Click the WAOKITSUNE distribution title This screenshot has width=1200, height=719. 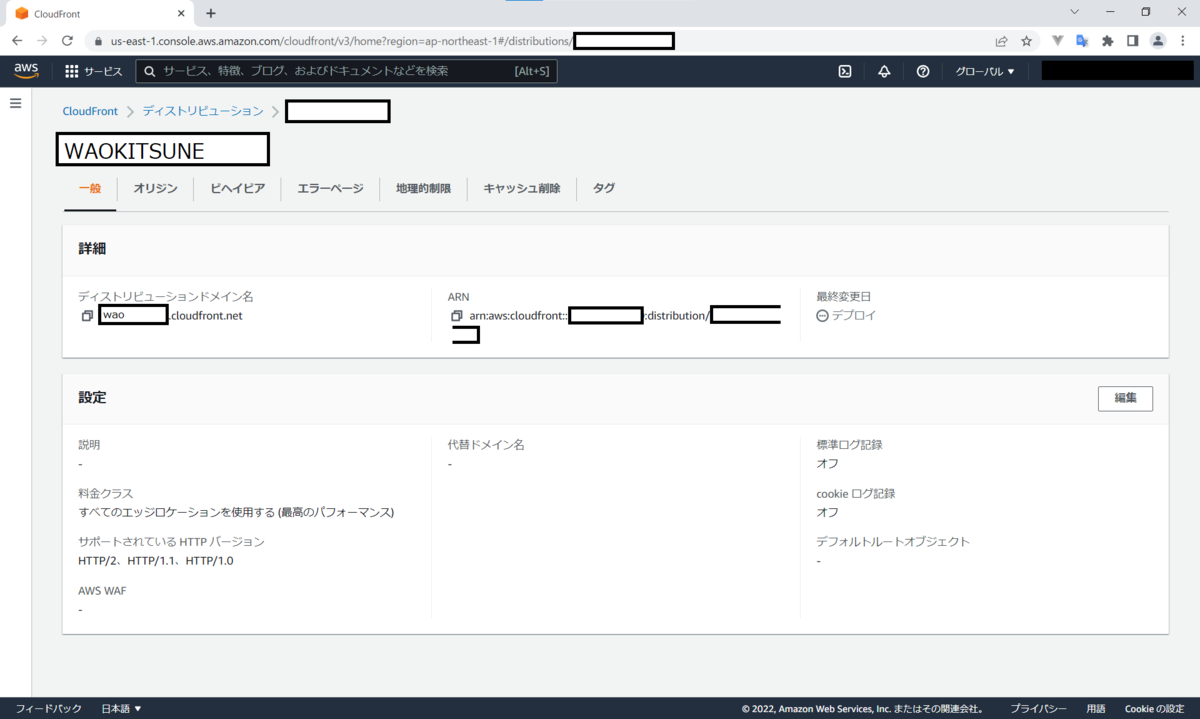[x=134, y=151]
